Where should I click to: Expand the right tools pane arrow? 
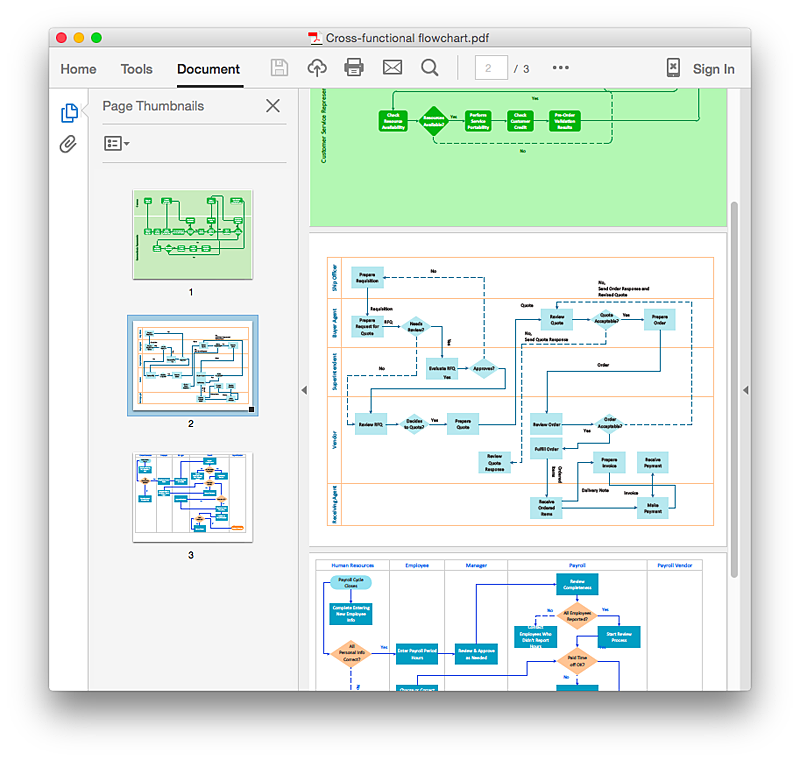(745, 390)
